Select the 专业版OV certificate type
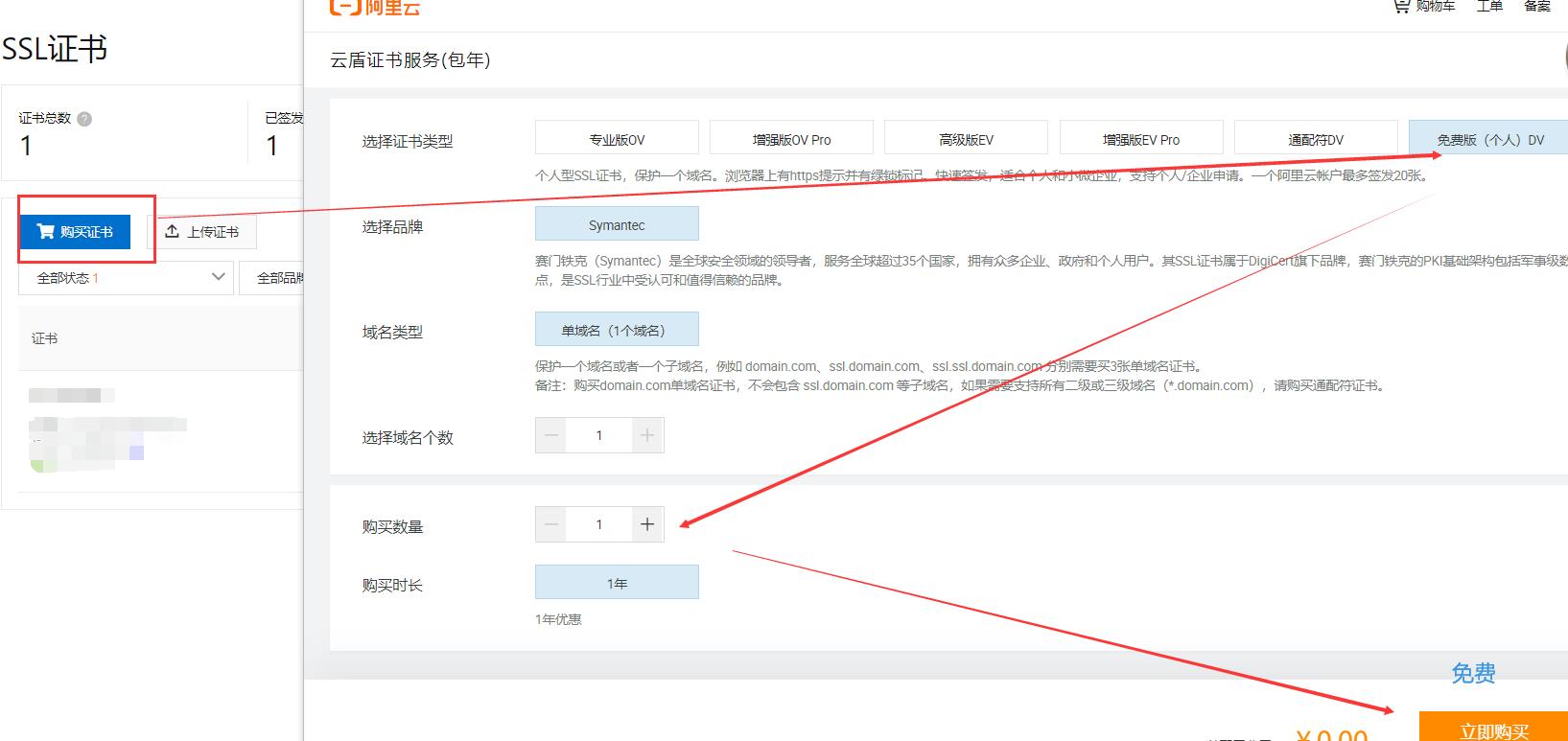The width and height of the screenshot is (1568, 741). pos(617,139)
